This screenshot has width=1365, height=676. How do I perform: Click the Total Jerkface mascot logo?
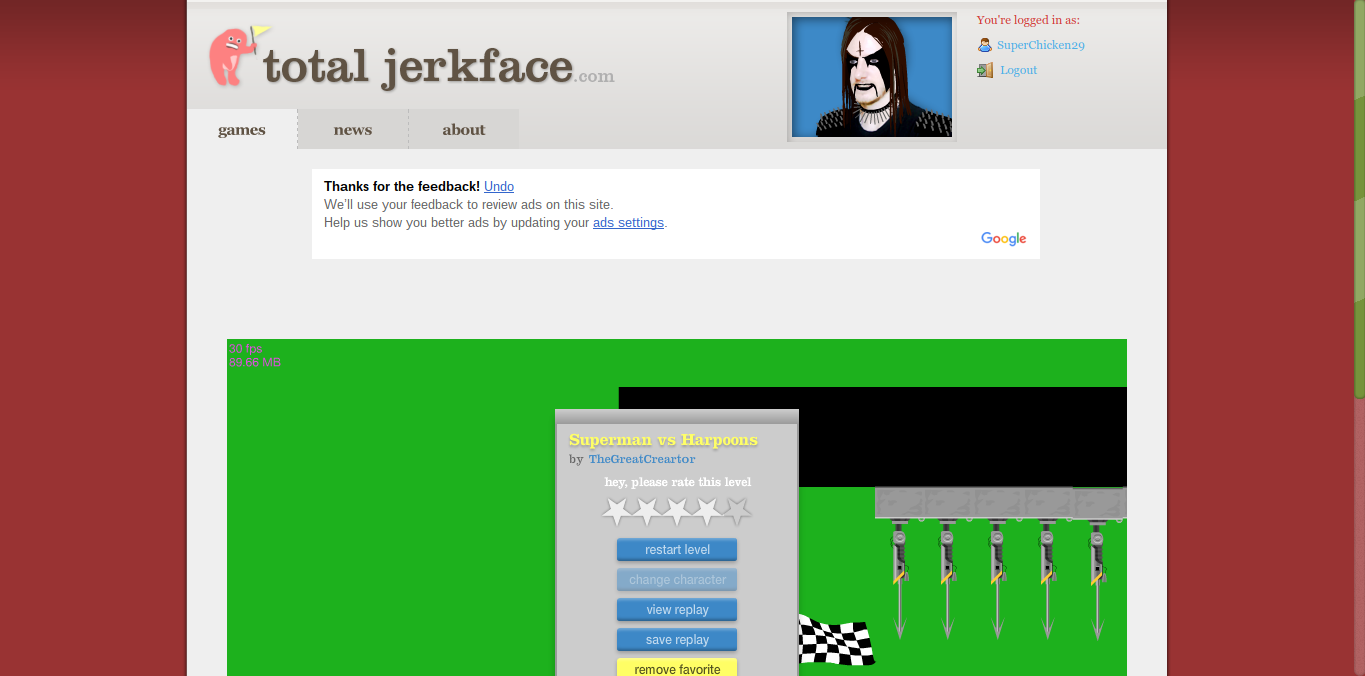pyautogui.click(x=229, y=57)
